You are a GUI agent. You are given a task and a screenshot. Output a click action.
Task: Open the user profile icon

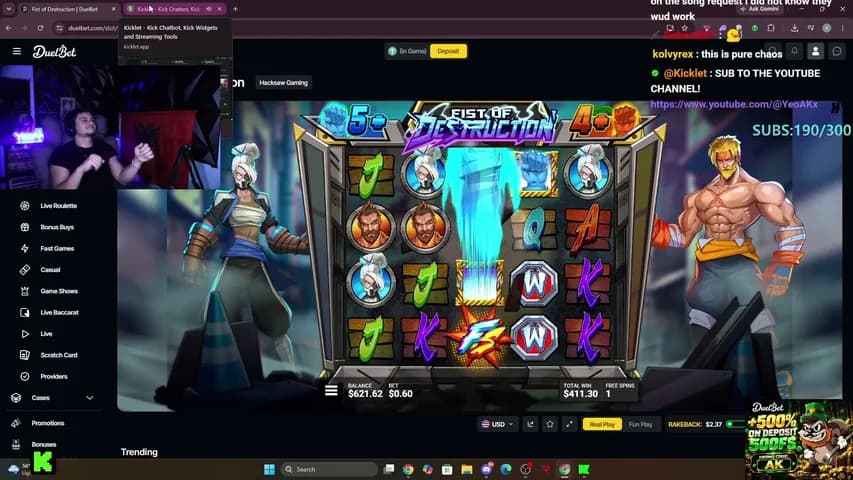pyautogui.click(x=815, y=51)
